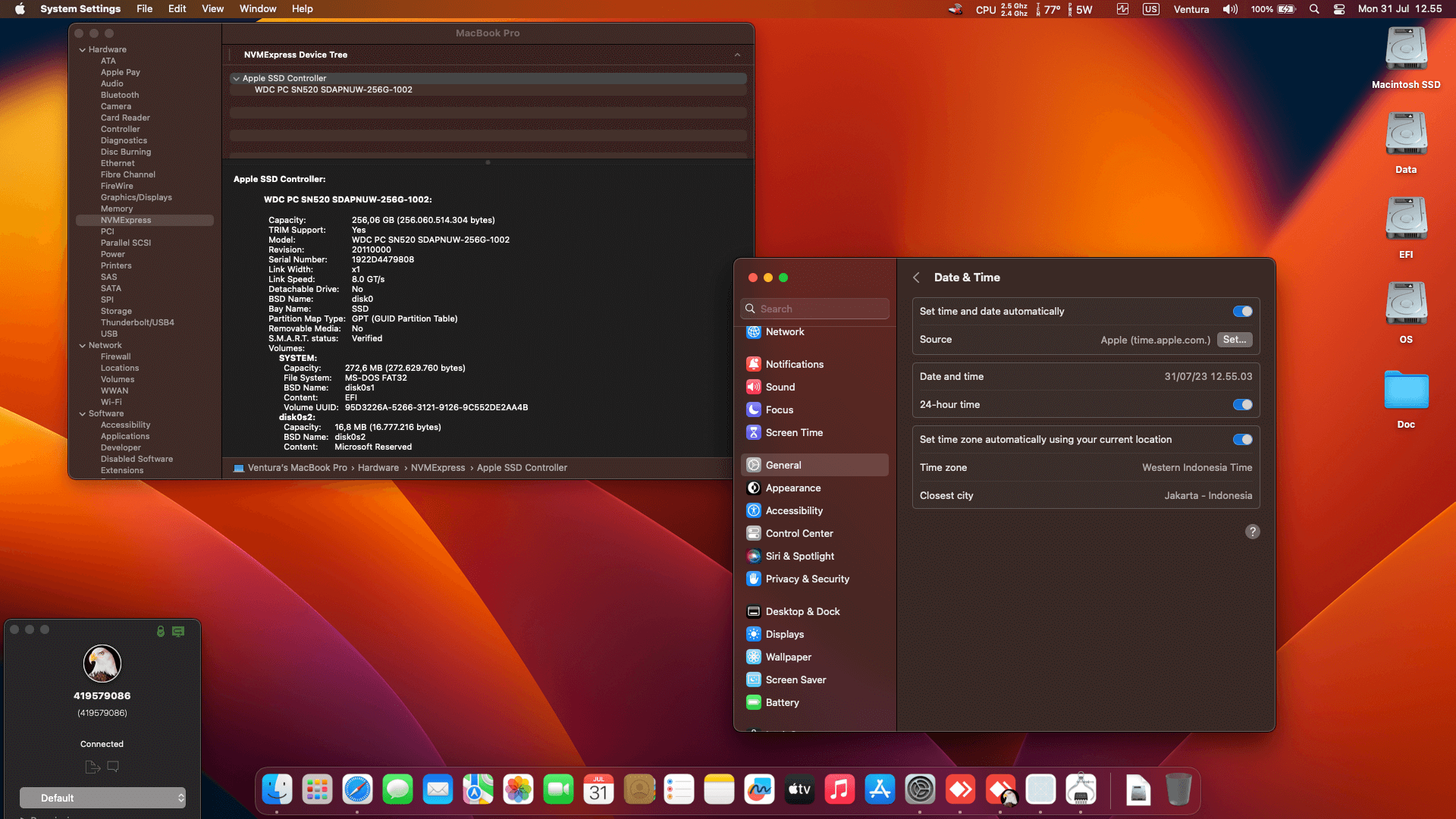Click the Set... source button
This screenshot has height=819, width=1456.
point(1234,340)
